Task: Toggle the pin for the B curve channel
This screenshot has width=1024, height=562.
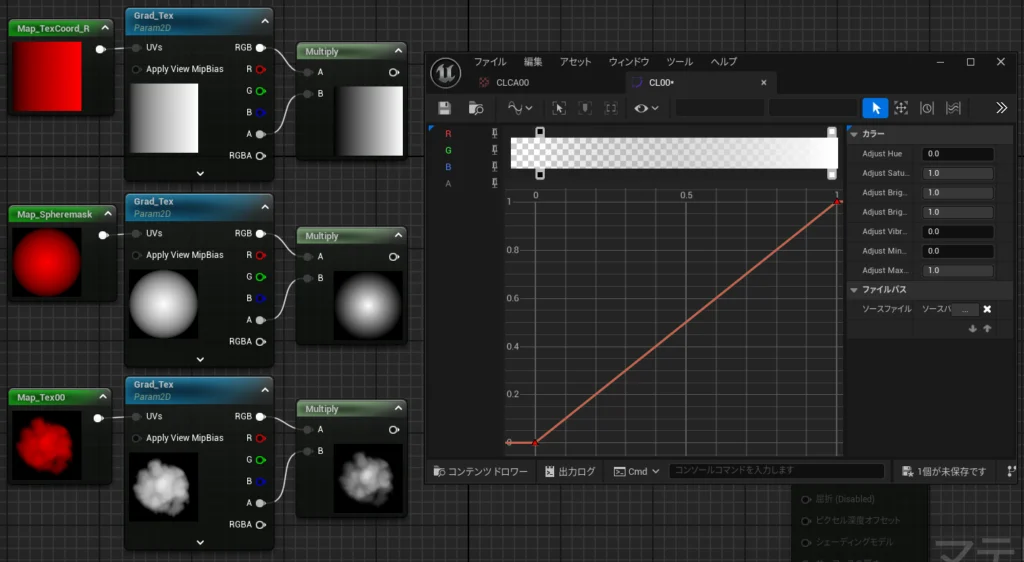Action: click(x=494, y=166)
